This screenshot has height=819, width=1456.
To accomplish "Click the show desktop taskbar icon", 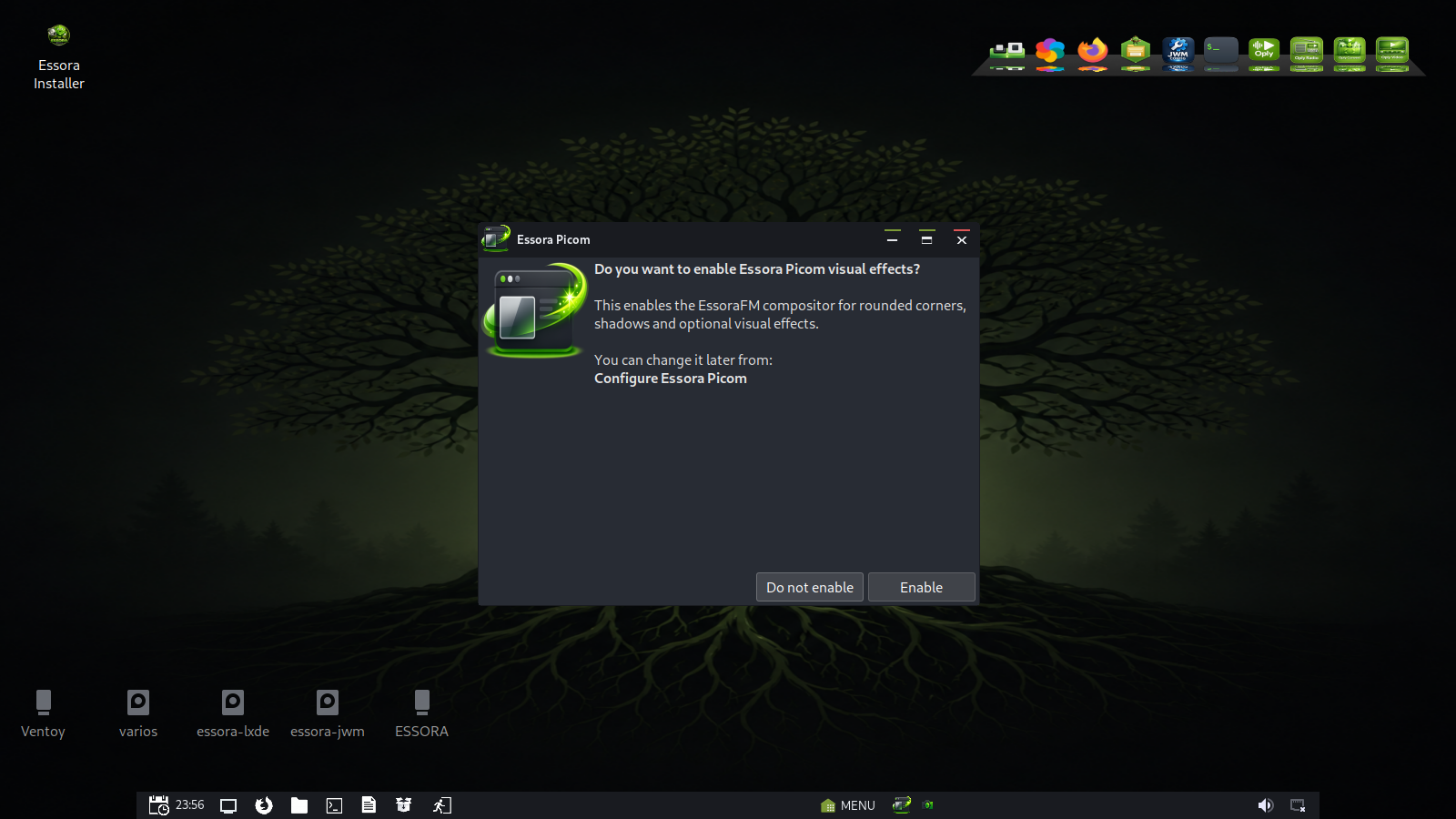I will click(x=228, y=805).
